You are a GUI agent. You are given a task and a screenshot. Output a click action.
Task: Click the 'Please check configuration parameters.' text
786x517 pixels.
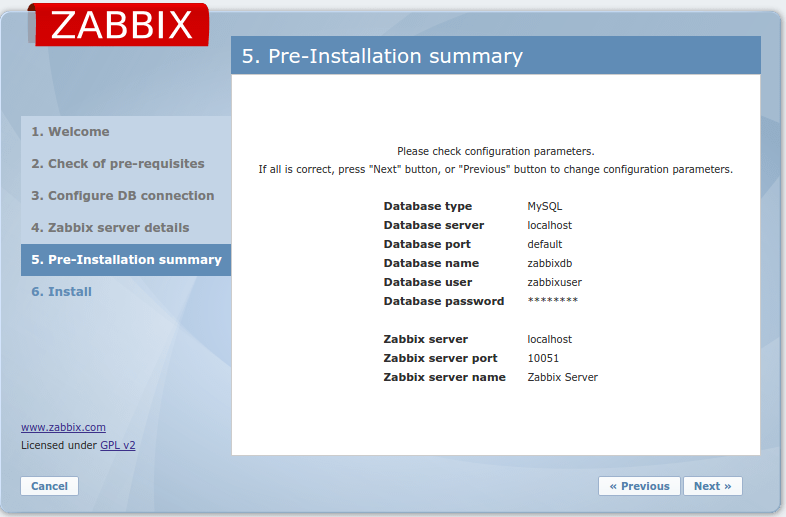click(495, 151)
